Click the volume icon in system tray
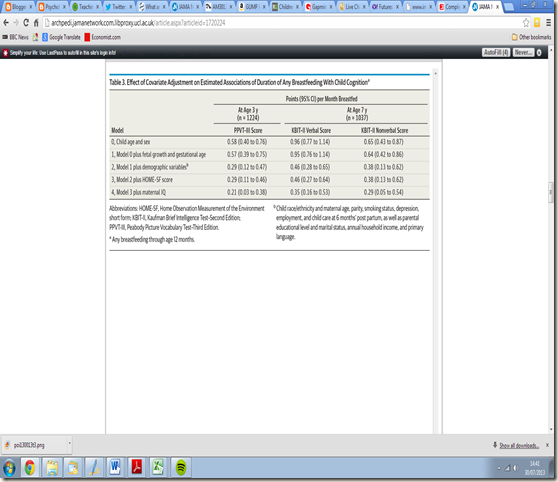558x482 pixels. pyautogui.click(x=515, y=468)
